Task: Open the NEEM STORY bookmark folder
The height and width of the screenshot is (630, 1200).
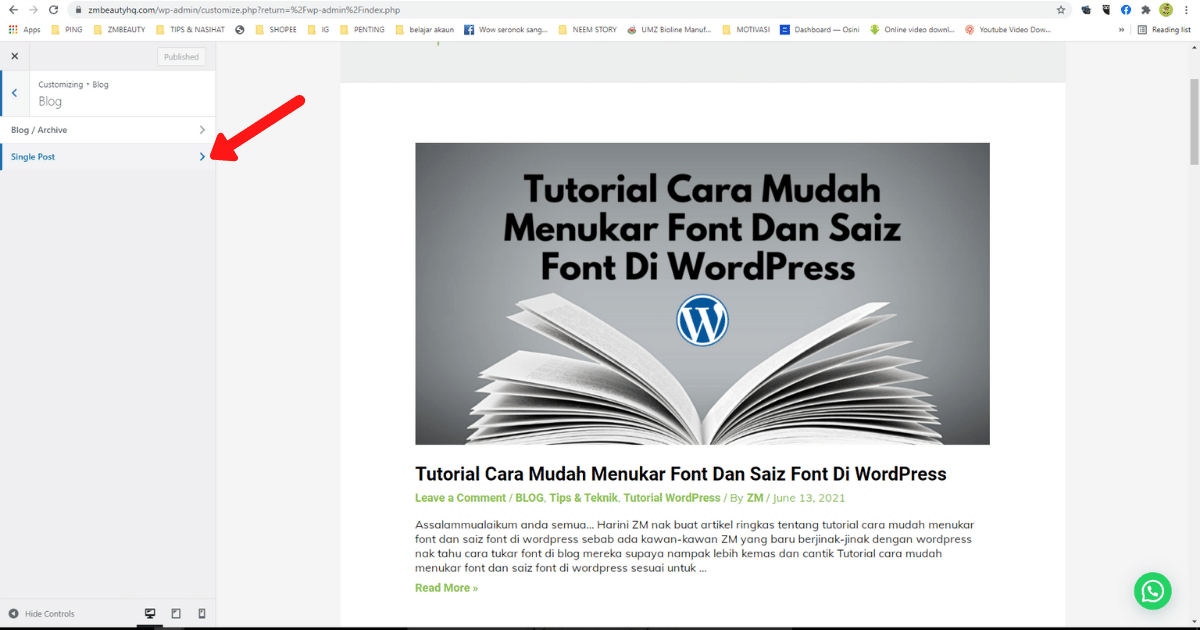Action: tap(586, 30)
